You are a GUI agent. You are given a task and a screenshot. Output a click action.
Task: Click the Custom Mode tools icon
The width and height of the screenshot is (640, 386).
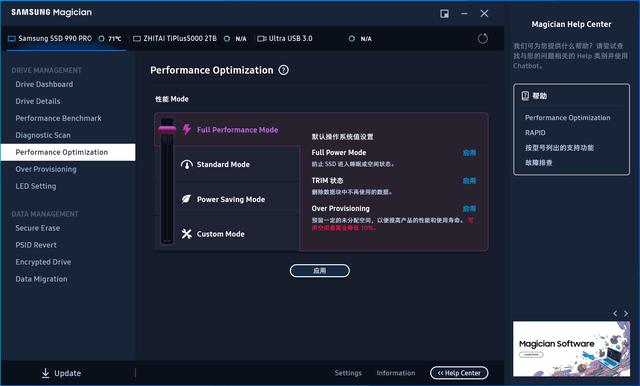[187, 234]
